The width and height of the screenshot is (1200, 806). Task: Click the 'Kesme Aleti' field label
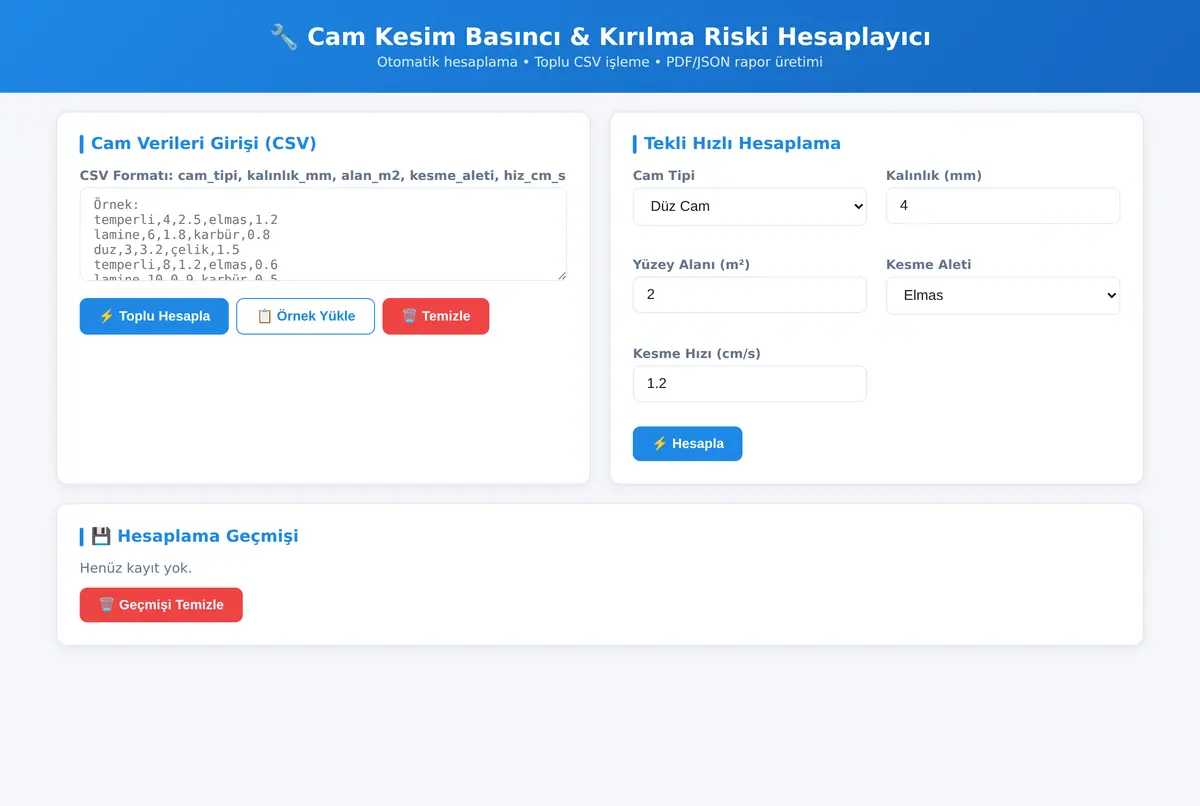[x=928, y=265]
